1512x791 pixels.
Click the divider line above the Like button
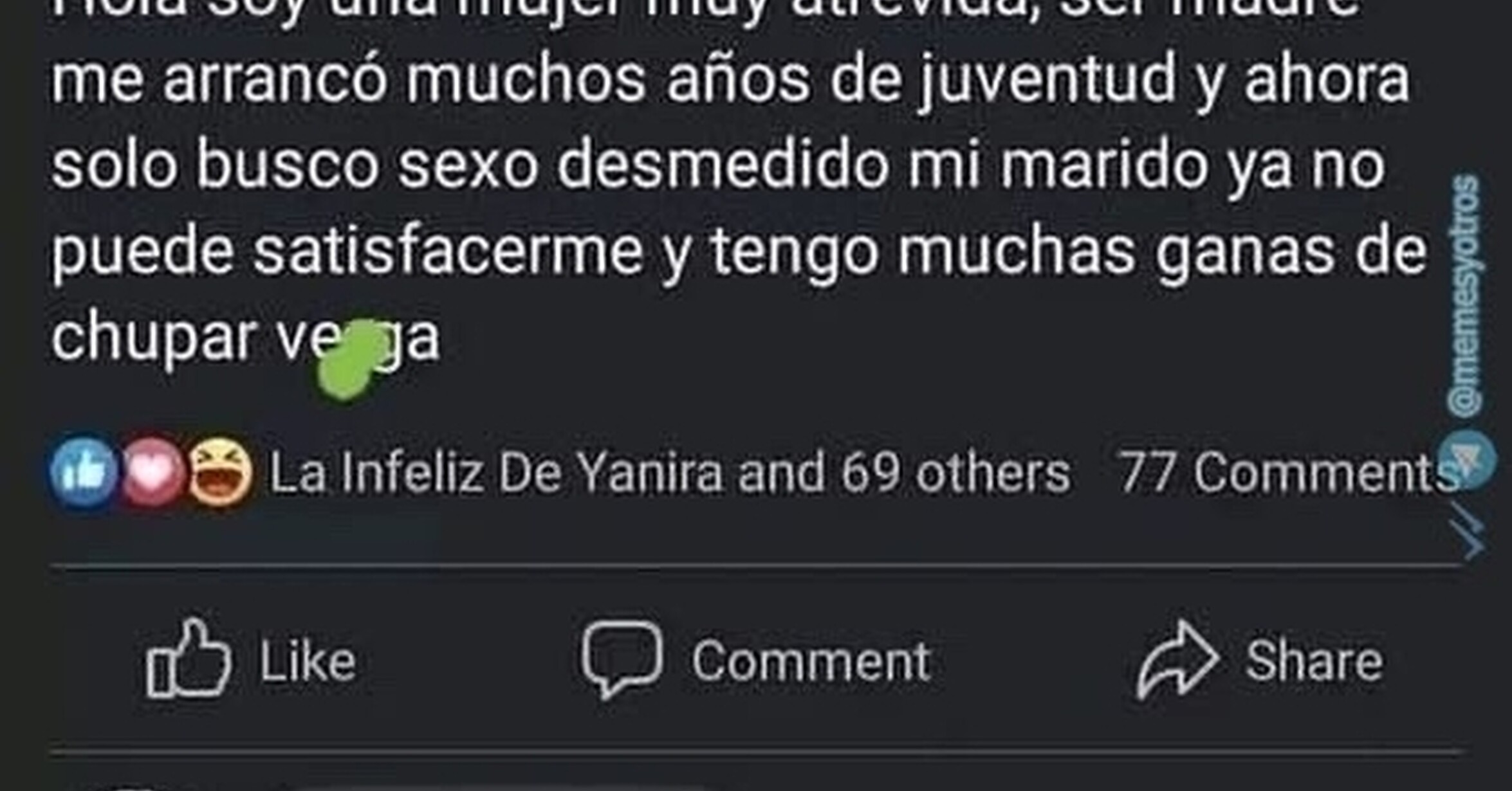[x=757, y=566]
